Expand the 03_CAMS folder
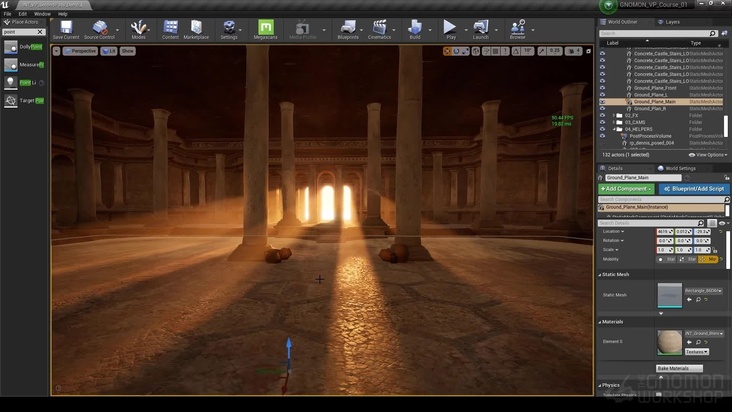 (x=614, y=122)
